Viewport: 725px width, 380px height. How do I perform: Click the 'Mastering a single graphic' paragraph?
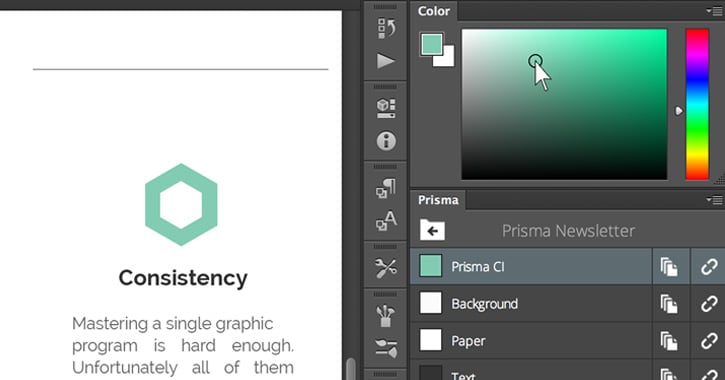coord(183,346)
